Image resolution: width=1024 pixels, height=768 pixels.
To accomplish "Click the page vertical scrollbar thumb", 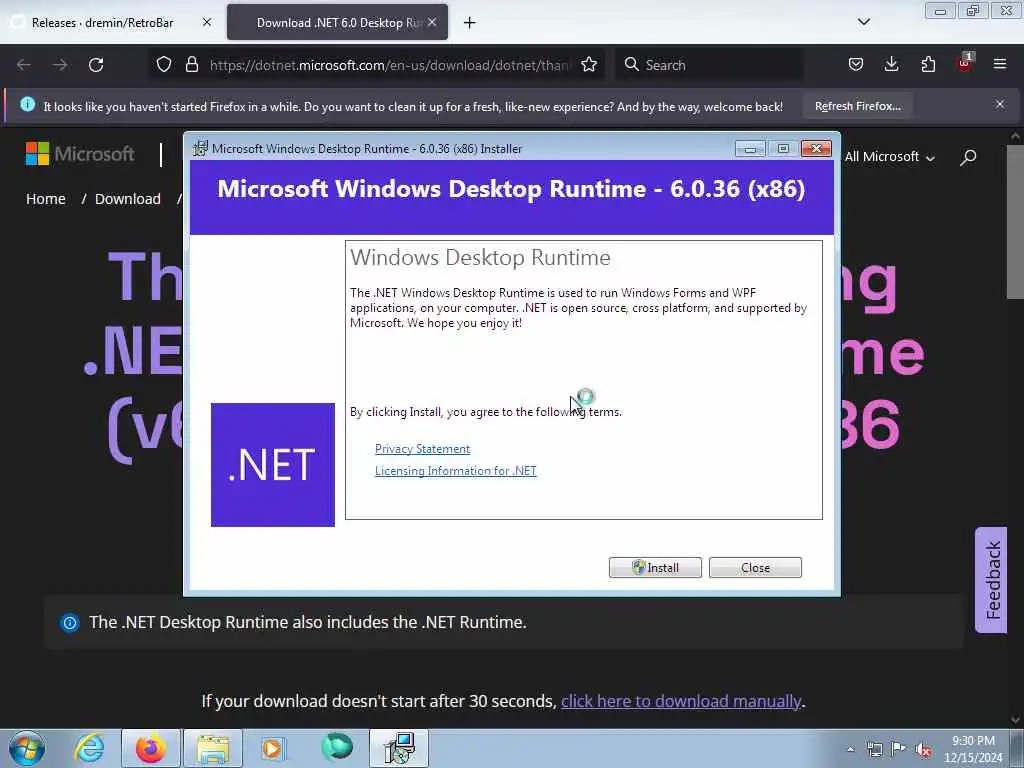I will [x=1016, y=222].
